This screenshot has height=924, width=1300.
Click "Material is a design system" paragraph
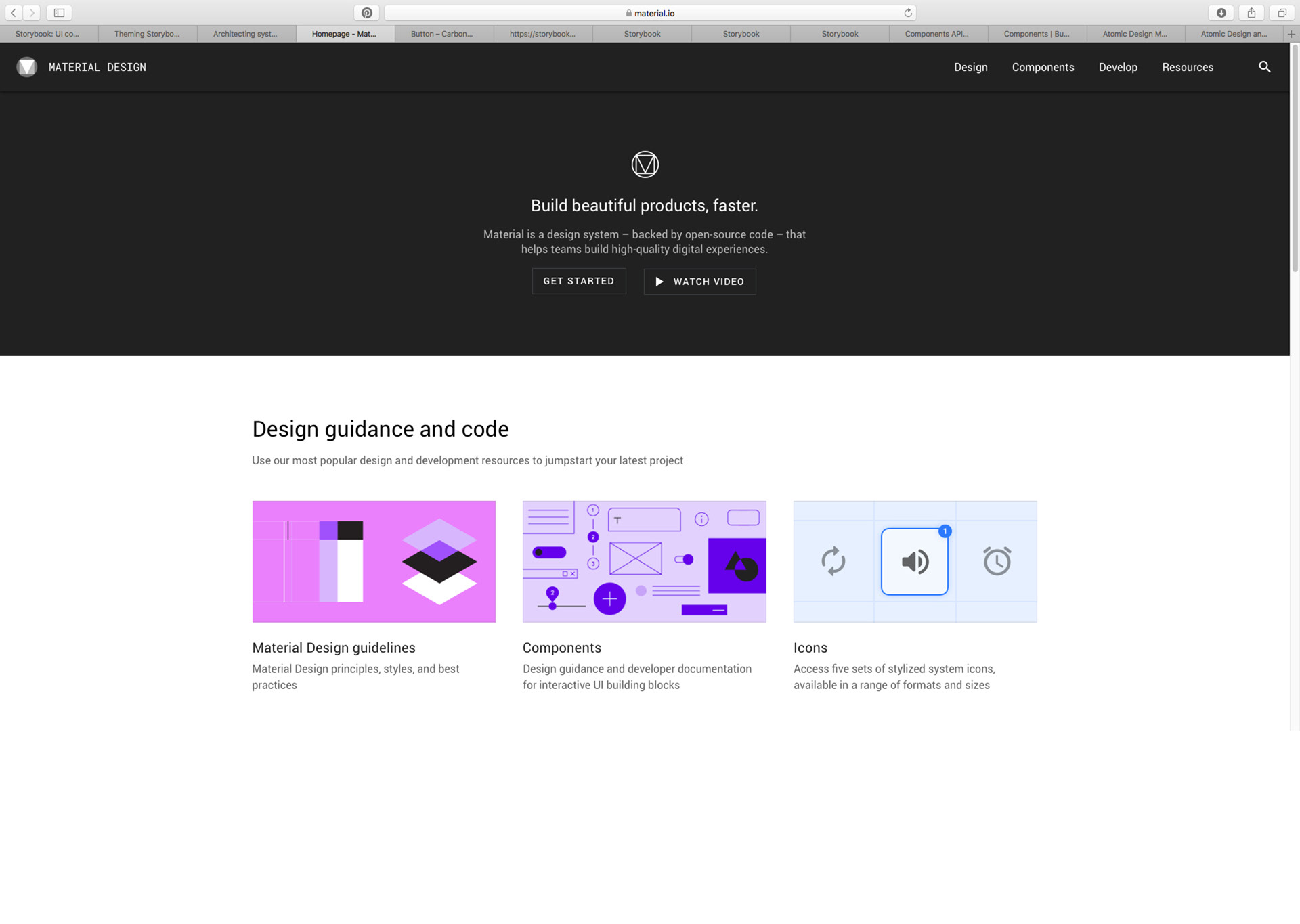(645, 242)
